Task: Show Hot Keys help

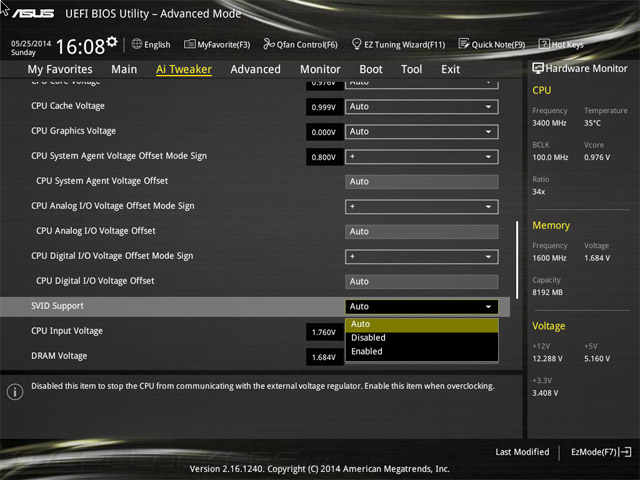Action: coord(561,44)
